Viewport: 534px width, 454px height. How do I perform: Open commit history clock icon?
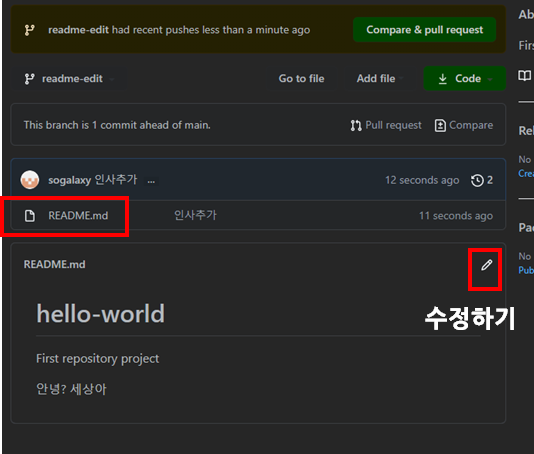(x=477, y=180)
